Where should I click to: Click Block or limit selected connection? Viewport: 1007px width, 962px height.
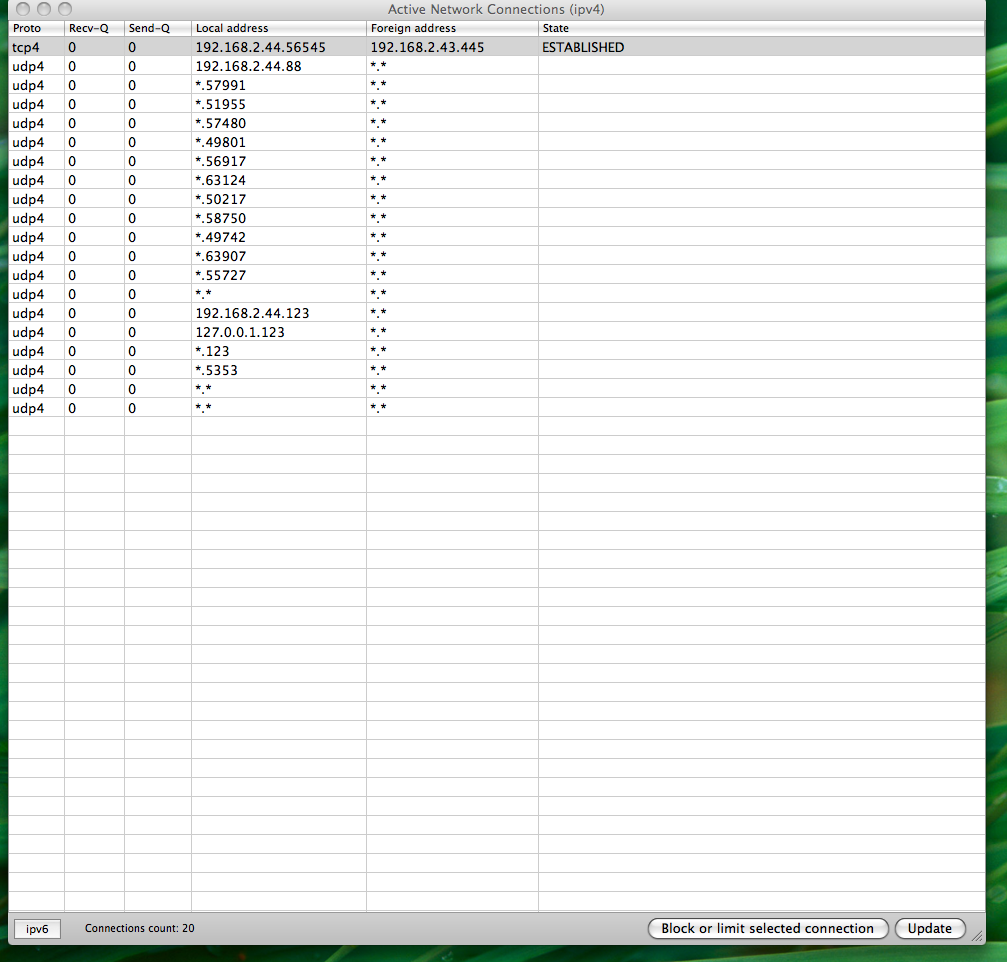767,929
